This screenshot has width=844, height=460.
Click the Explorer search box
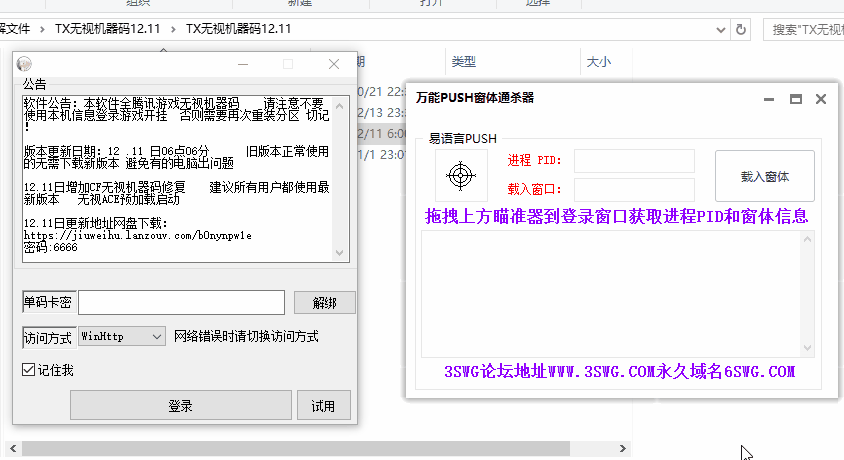click(x=804, y=30)
